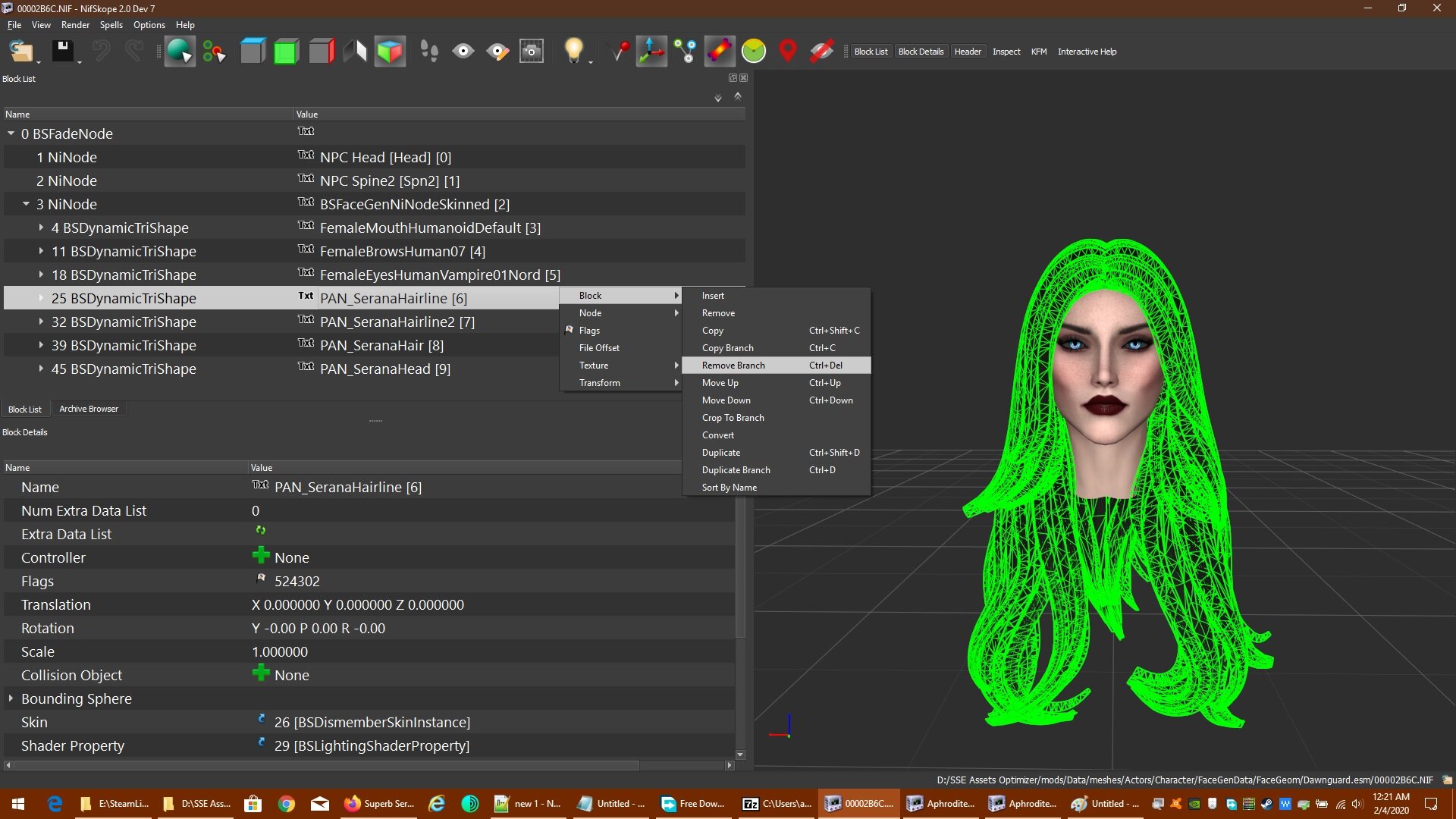Click the Interactive Help button
The height and width of the screenshot is (819, 1456).
(1087, 52)
